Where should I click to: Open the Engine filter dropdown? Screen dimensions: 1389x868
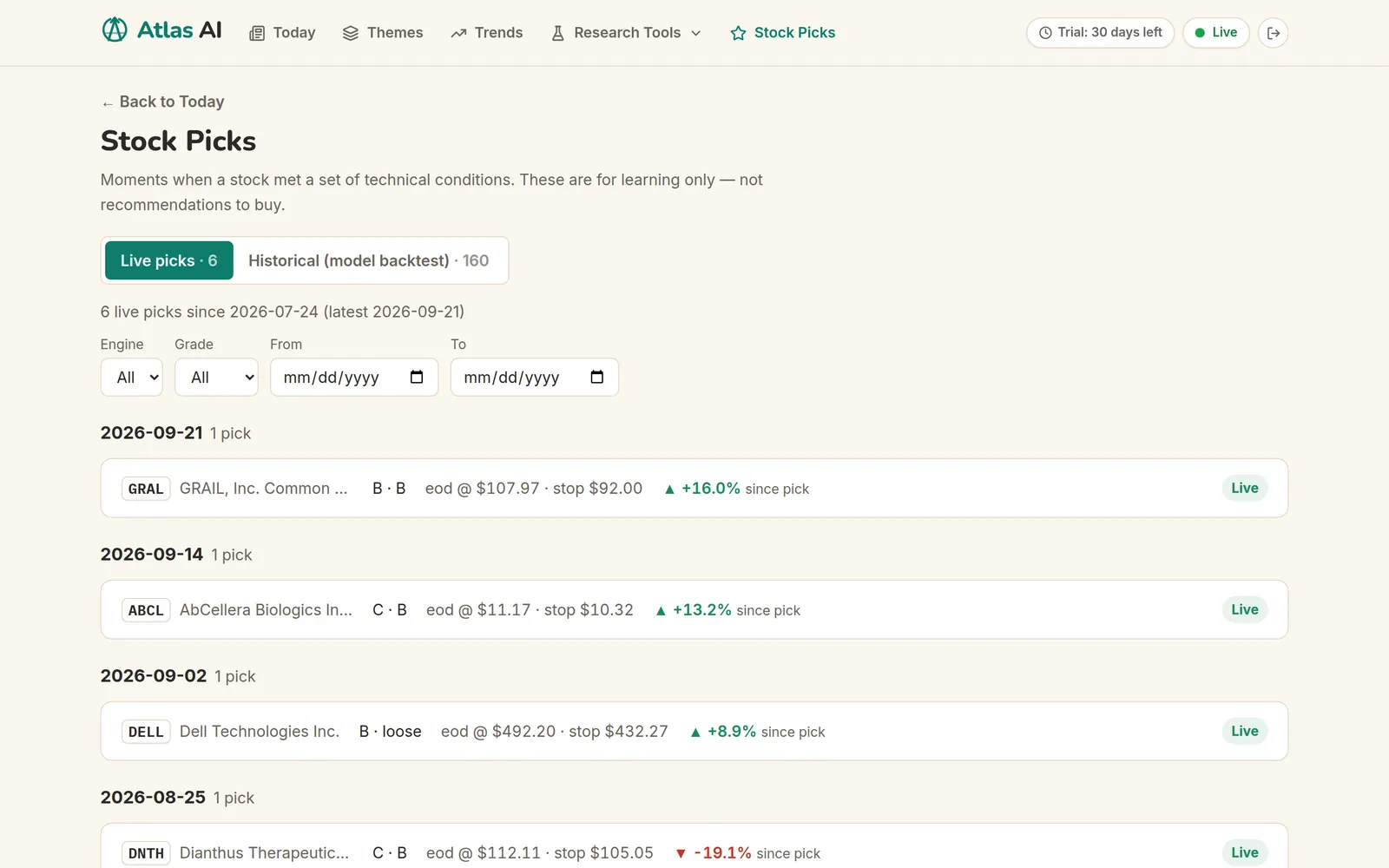tap(132, 377)
